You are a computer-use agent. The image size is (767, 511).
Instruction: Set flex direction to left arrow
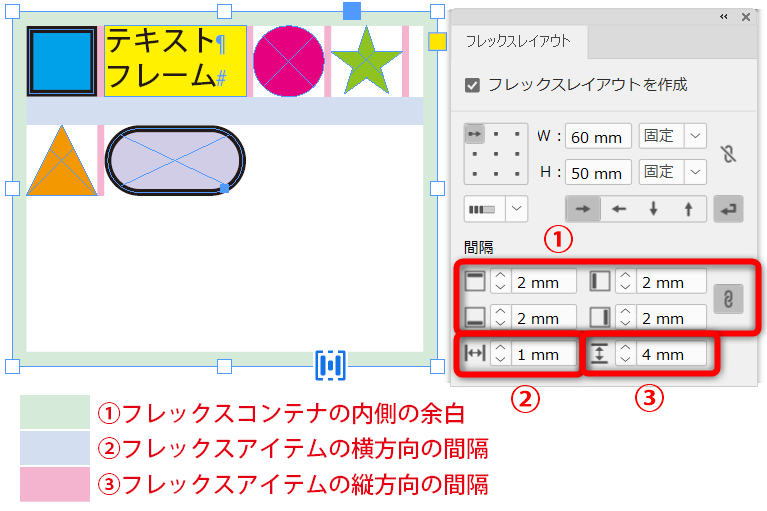coord(618,209)
